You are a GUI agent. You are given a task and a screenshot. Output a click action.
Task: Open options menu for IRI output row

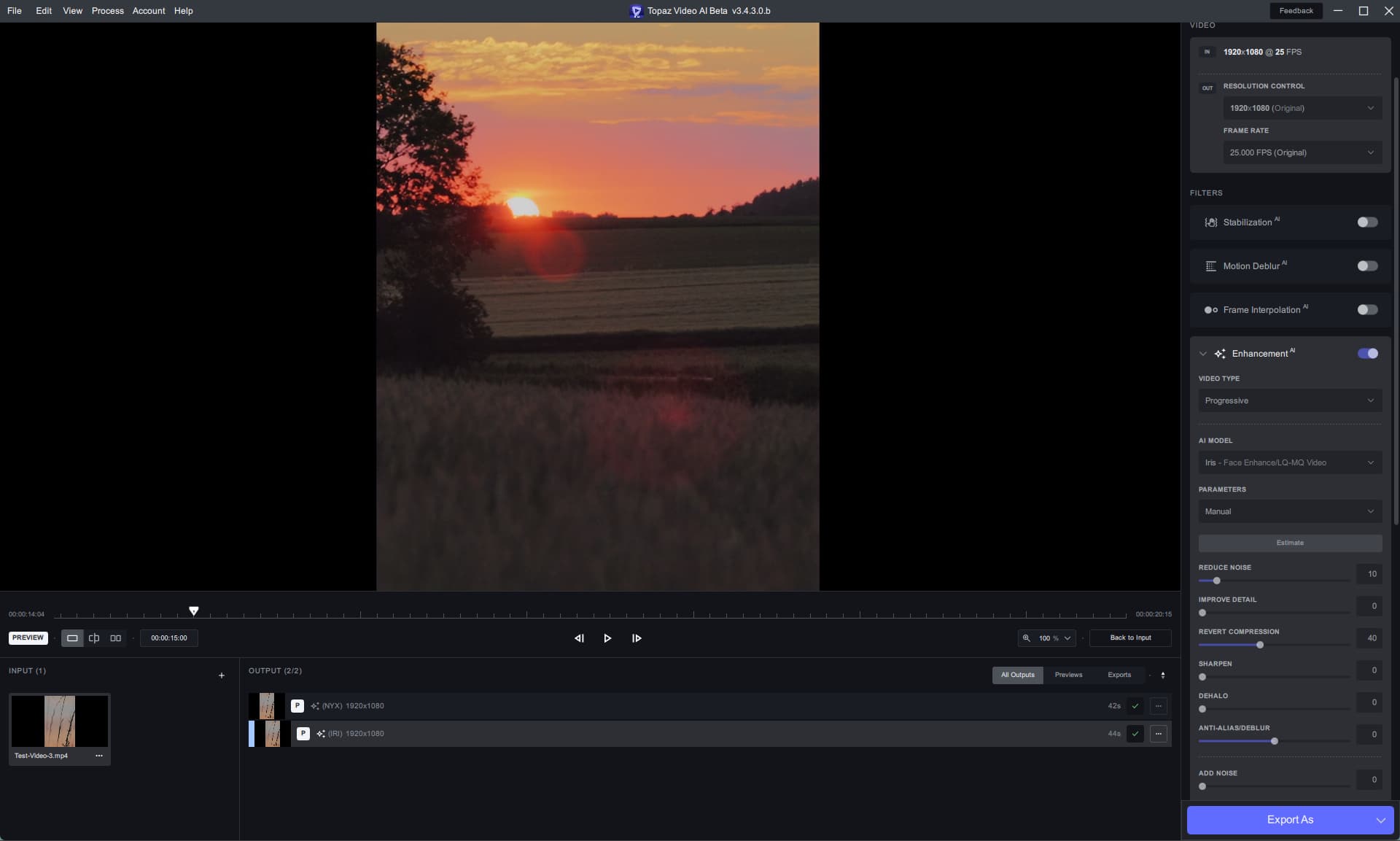[1158, 734]
